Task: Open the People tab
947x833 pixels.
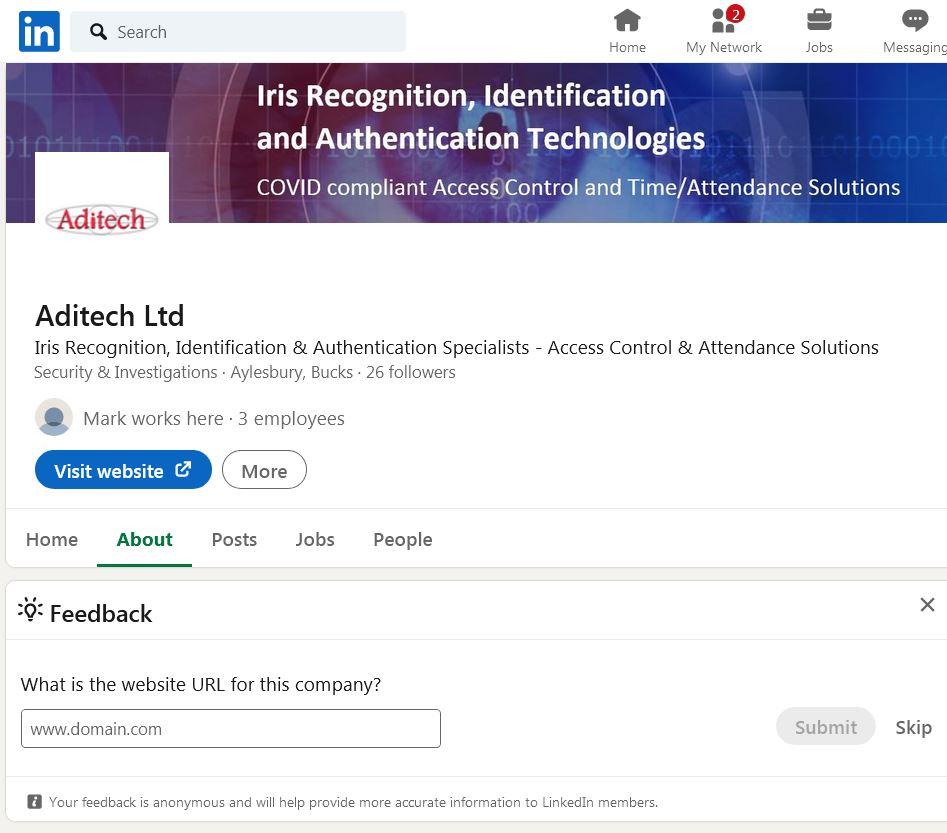Action: pos(403,539)
